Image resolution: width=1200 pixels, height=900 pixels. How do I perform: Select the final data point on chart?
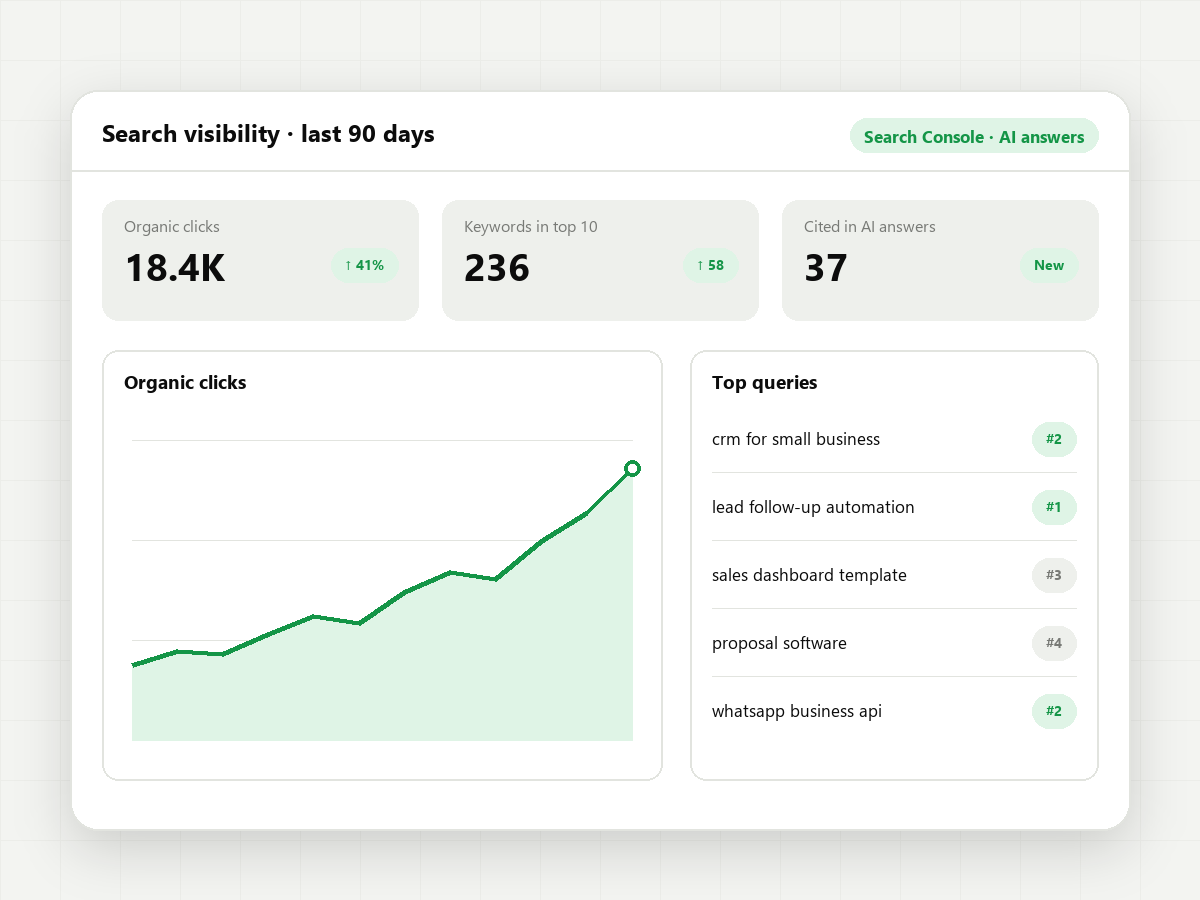click(x=632, y=468)
